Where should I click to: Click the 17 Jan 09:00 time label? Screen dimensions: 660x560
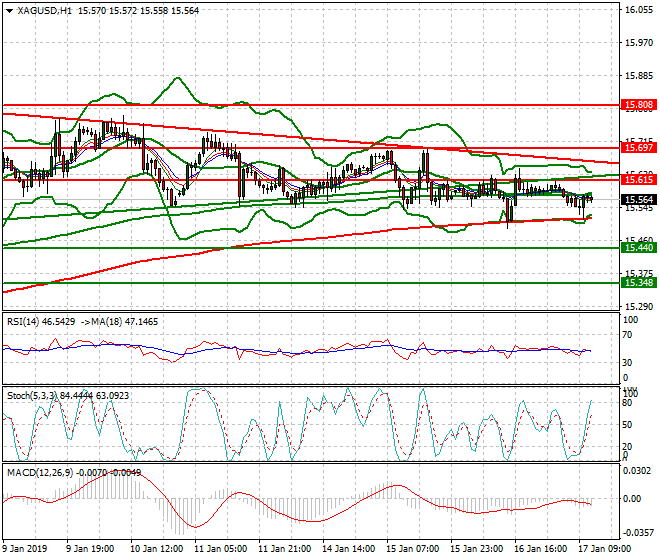604,549
